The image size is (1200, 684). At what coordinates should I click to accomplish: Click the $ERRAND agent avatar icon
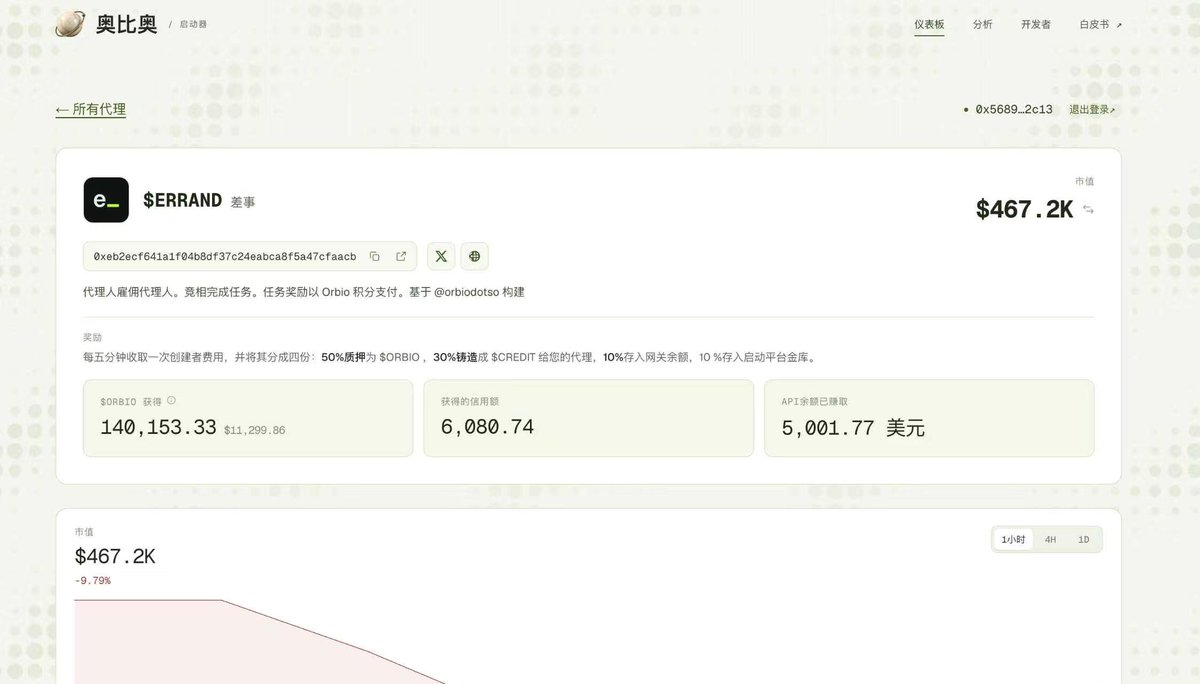tap(106, 200)
